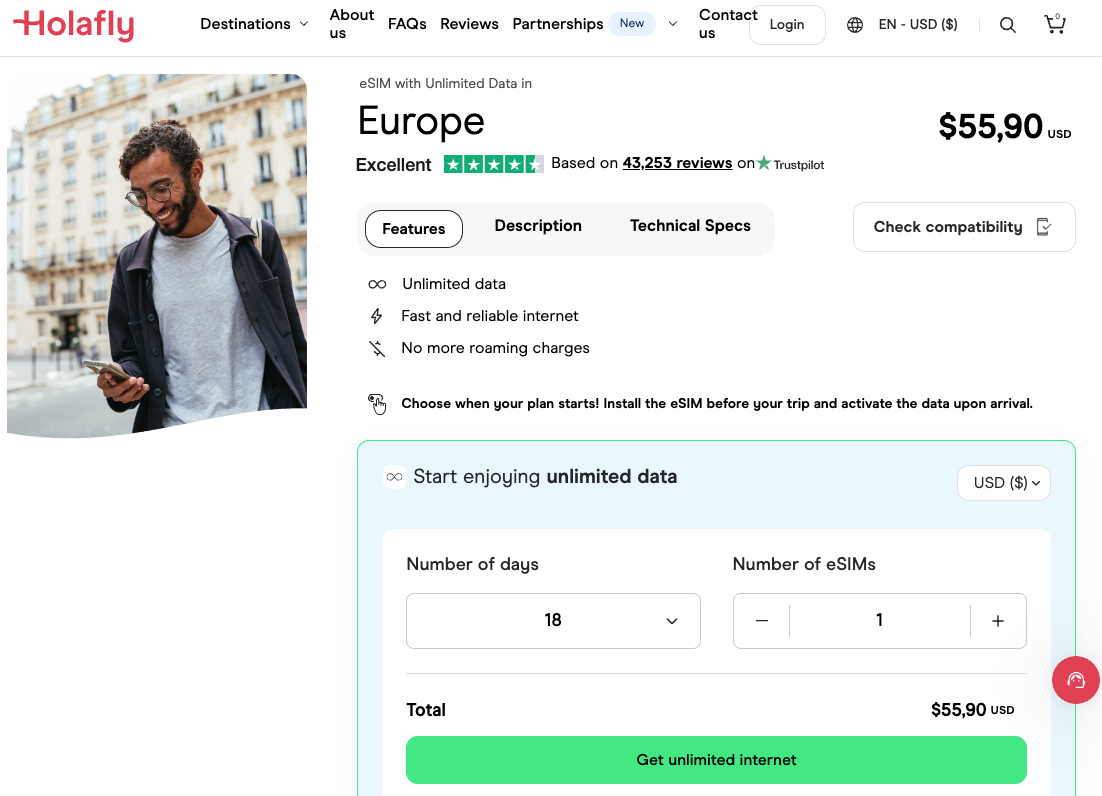The width and height of the screenshot is (1102, 796).
Task: Click the Login button
Action: point(787,25)
